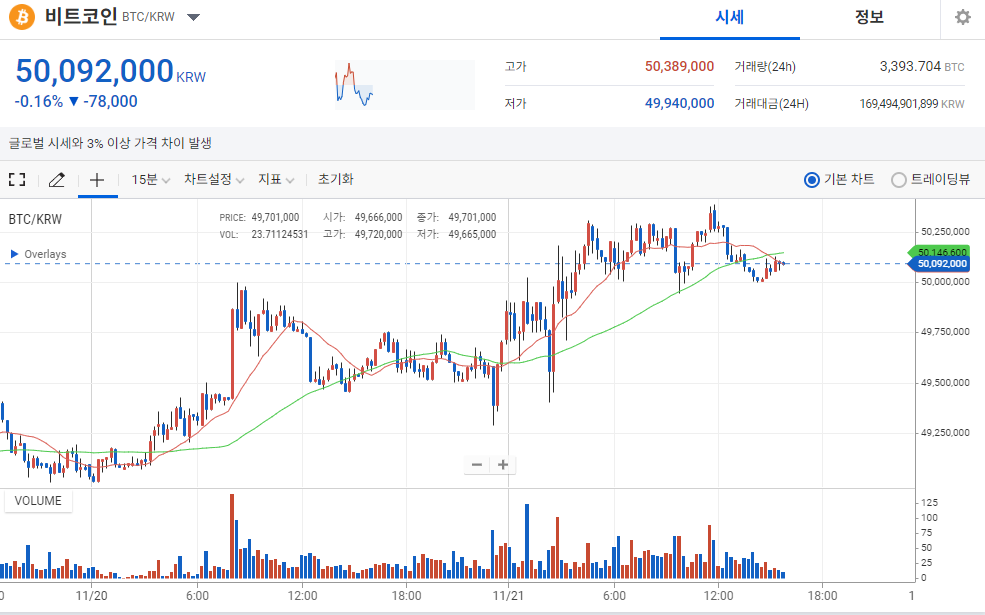Click the 초기화 reset button
Image resolution: width=985 pixels, height=615 pixels.
(335, 179)
